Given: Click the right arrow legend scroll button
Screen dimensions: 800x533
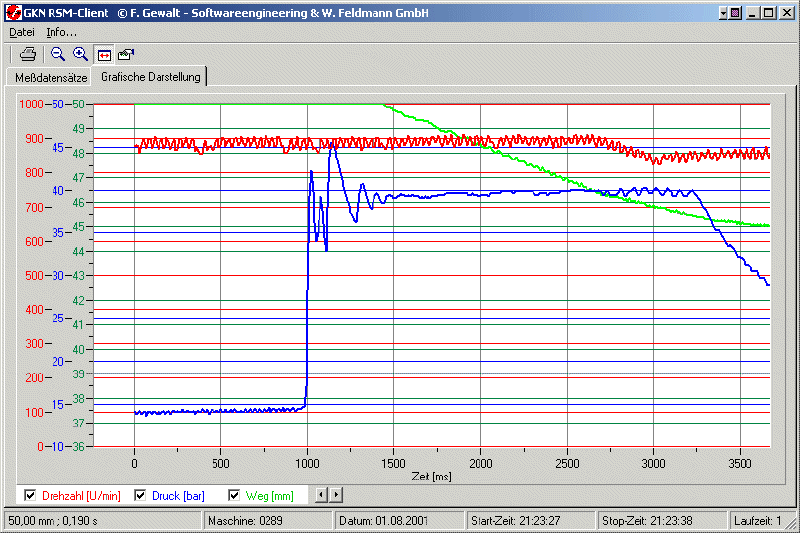Looking at the screenshot, I should [336, 495].
